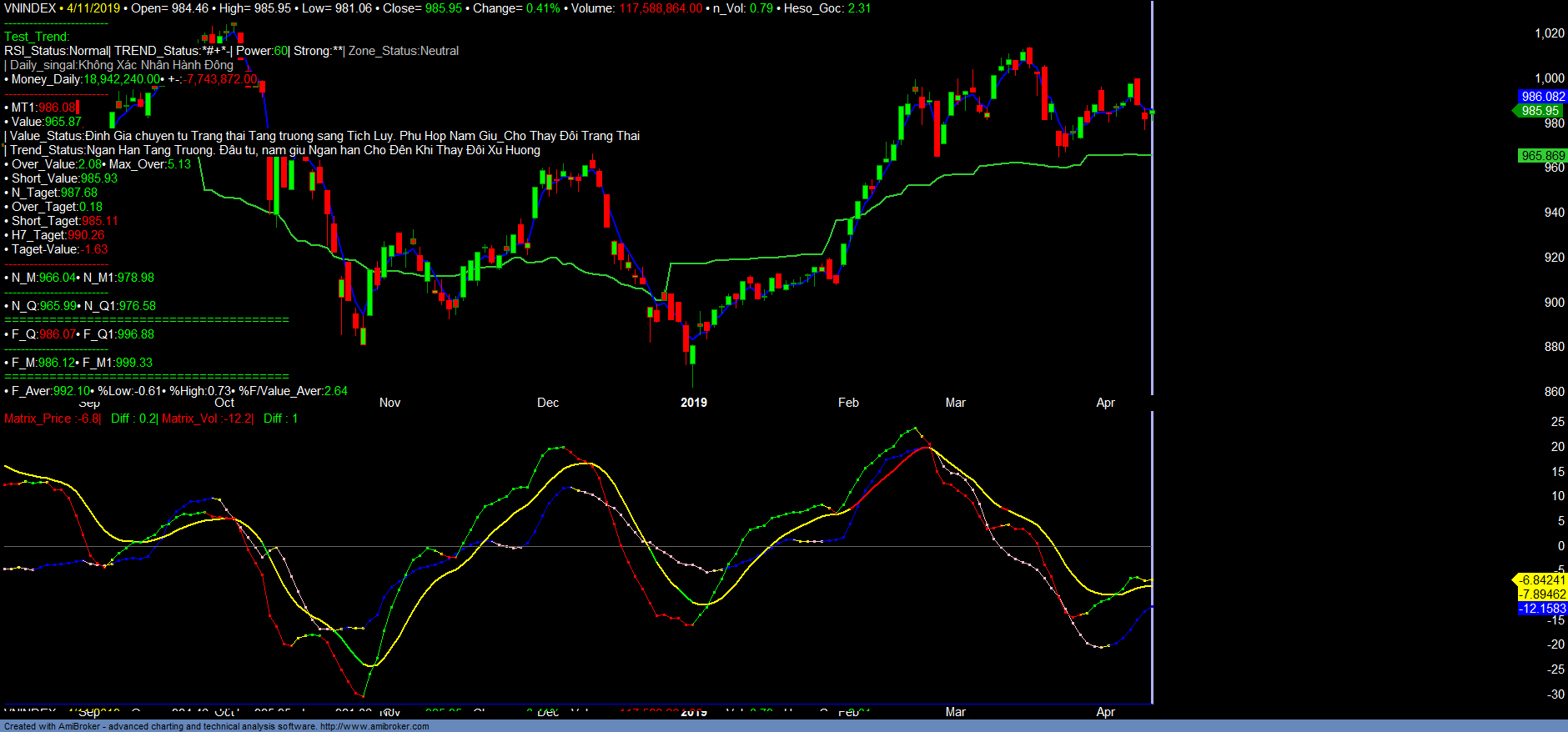Click the 2019 year label on price axis

click(x=693, y=403)
